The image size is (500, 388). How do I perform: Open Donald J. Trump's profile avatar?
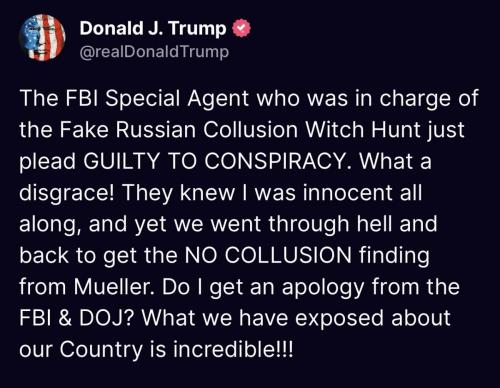42,37
